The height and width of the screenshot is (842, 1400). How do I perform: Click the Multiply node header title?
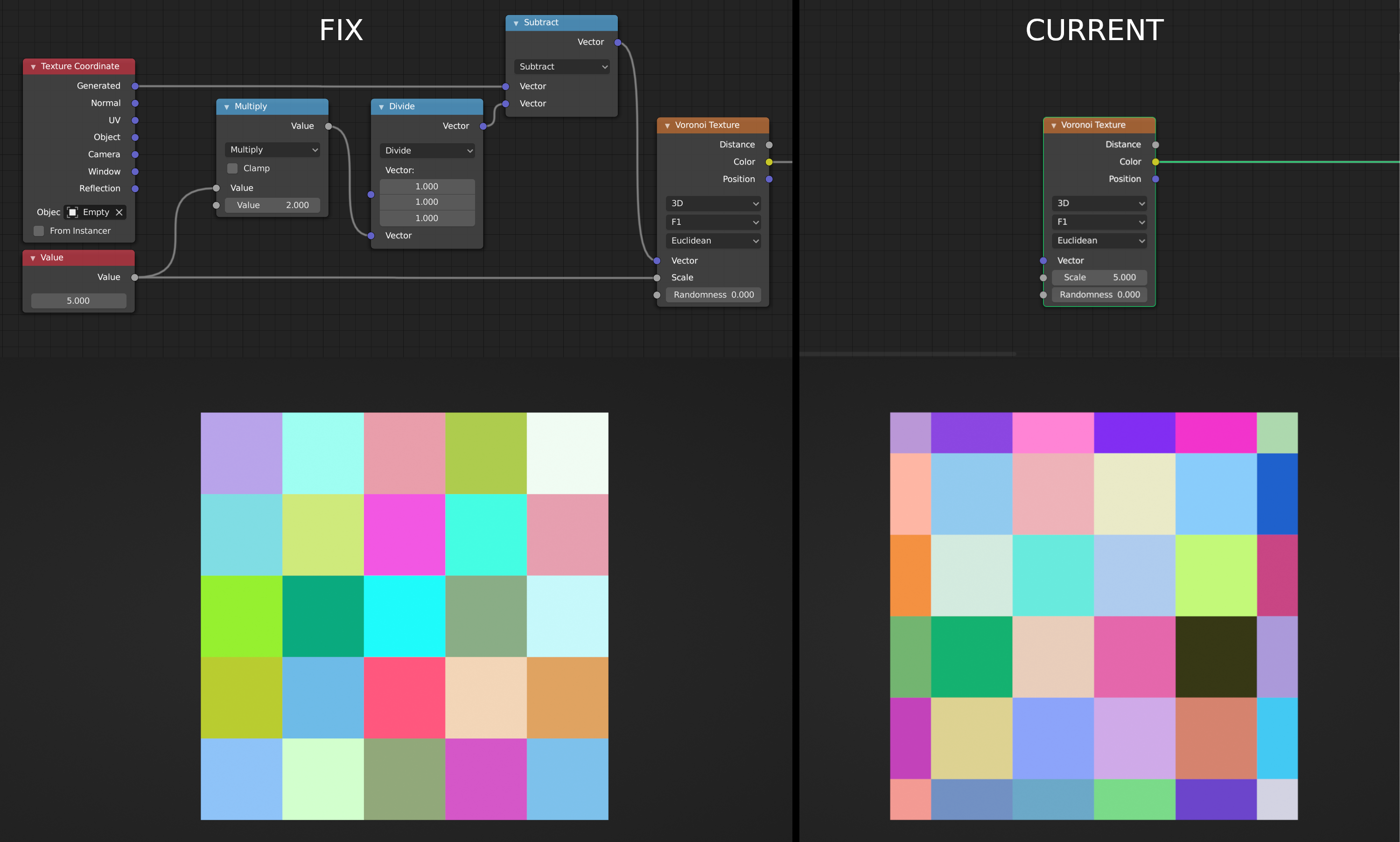[x=251, y=107]
